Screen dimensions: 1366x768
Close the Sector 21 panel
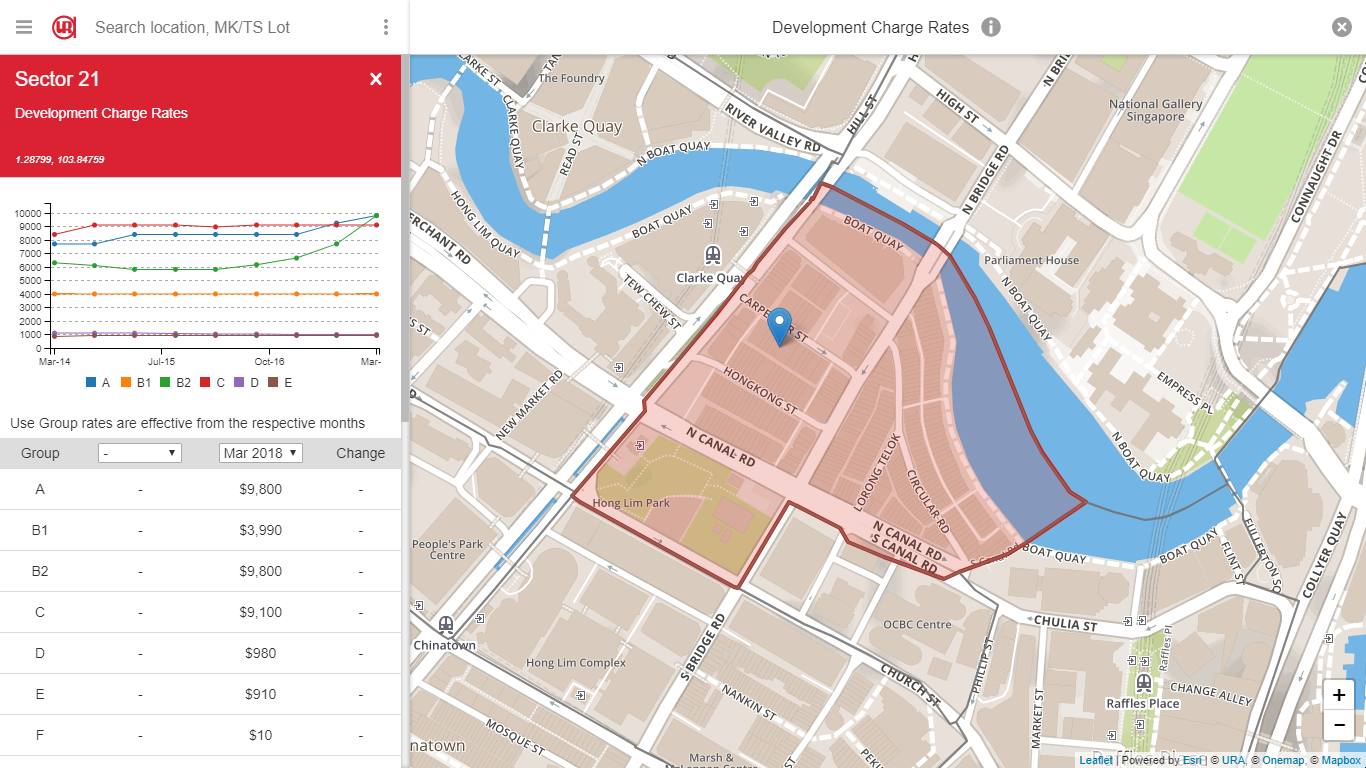click(x=376, y=79)
